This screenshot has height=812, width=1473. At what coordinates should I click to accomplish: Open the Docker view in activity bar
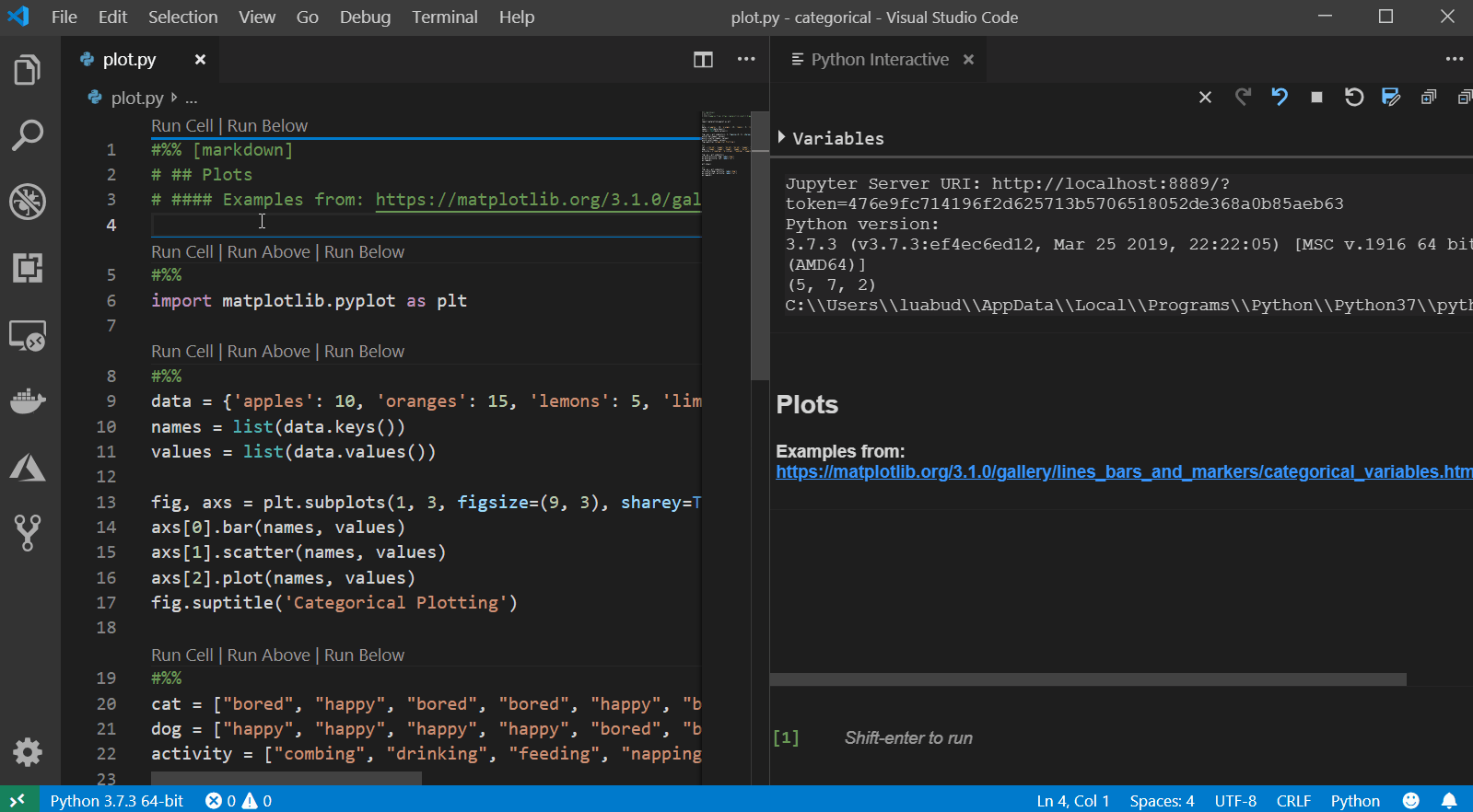(x=28, y=401)
